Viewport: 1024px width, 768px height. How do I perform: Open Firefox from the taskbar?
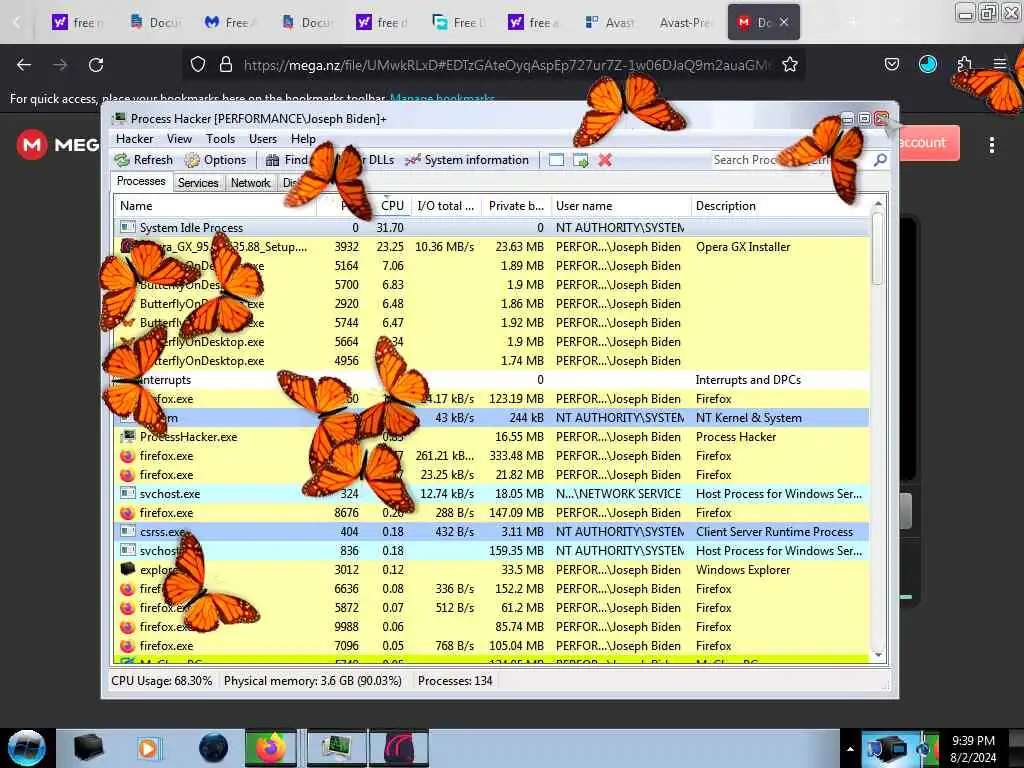pos(270,748)
